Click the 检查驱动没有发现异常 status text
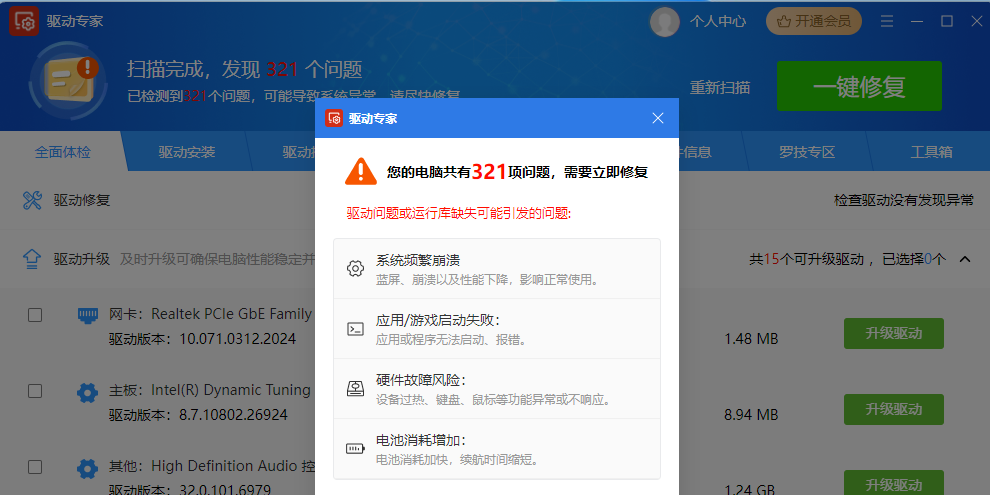This screenshot has height=495, width=990. click(x=904, y=200)
